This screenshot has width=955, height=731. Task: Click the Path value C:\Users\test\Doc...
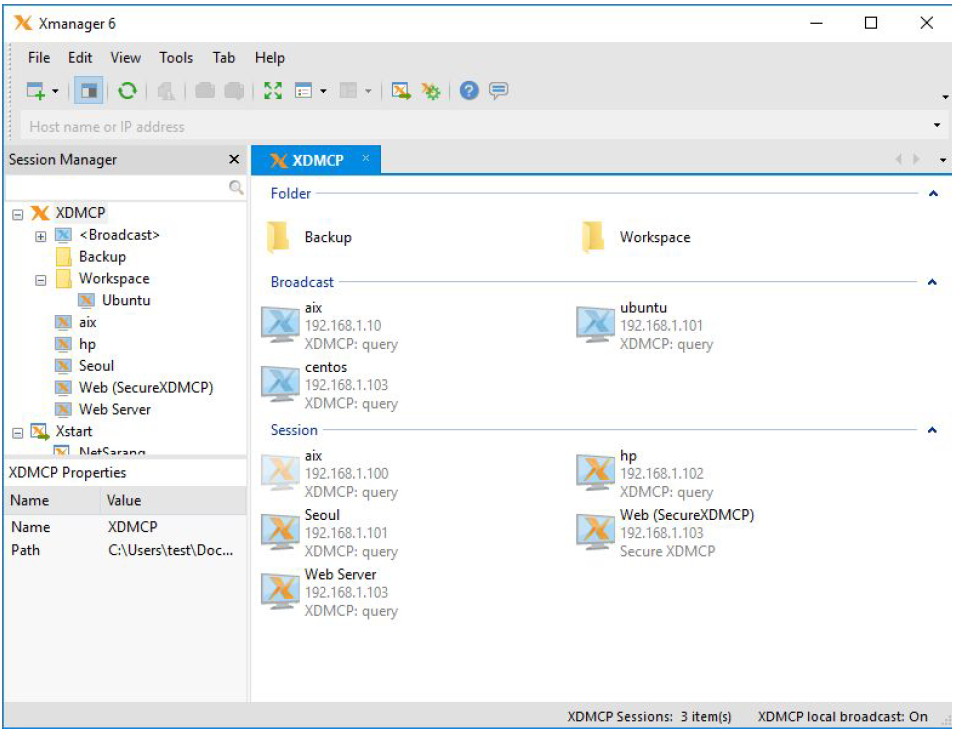tap(171, 550)
